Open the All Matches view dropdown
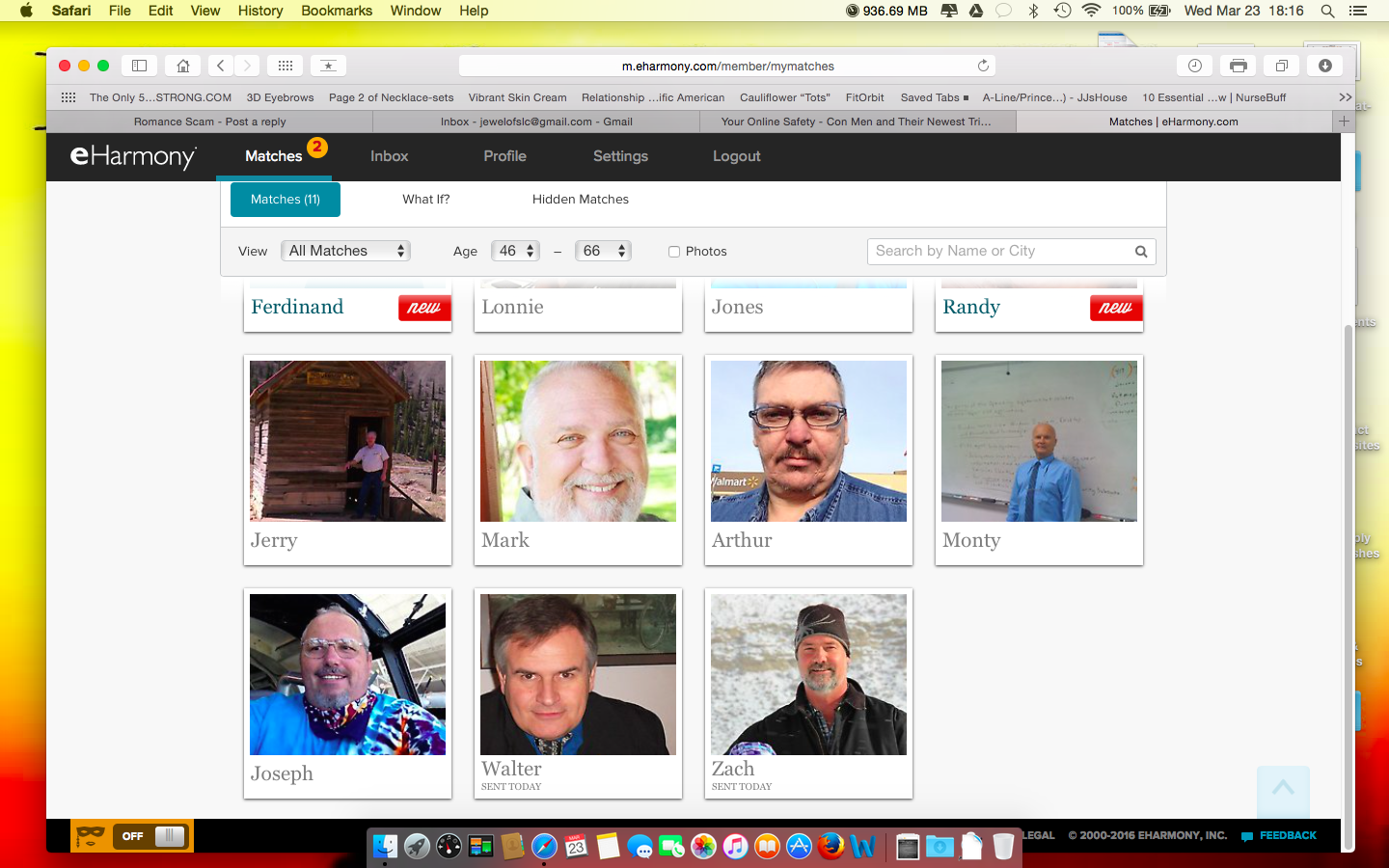 pyautogui.click(x=345, y=251)
